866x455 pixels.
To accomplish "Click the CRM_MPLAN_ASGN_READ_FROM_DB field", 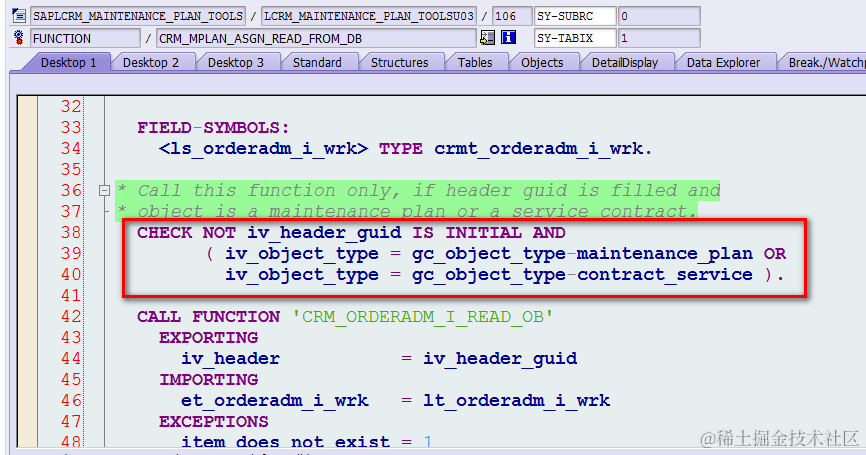I will [x=316, y=38].
